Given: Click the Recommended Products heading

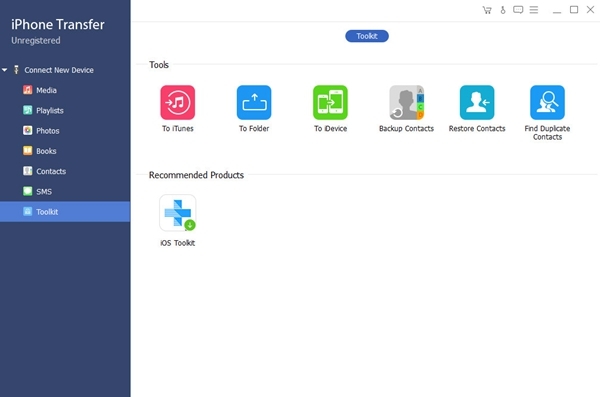Looking at the screenshot, I should tap(196, 175).
